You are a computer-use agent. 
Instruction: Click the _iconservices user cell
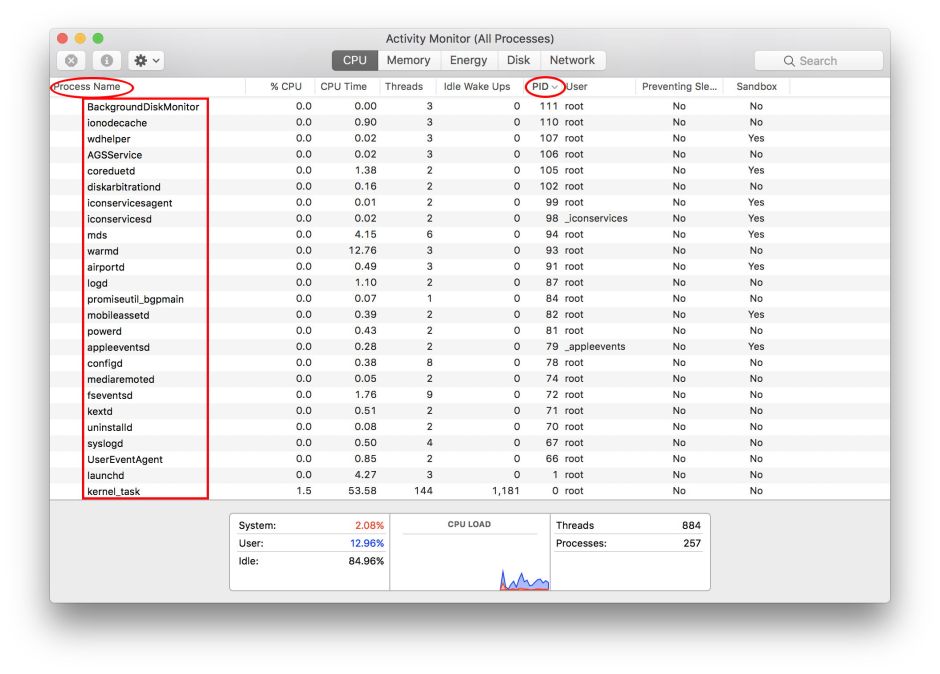click(x=596, y=218)
